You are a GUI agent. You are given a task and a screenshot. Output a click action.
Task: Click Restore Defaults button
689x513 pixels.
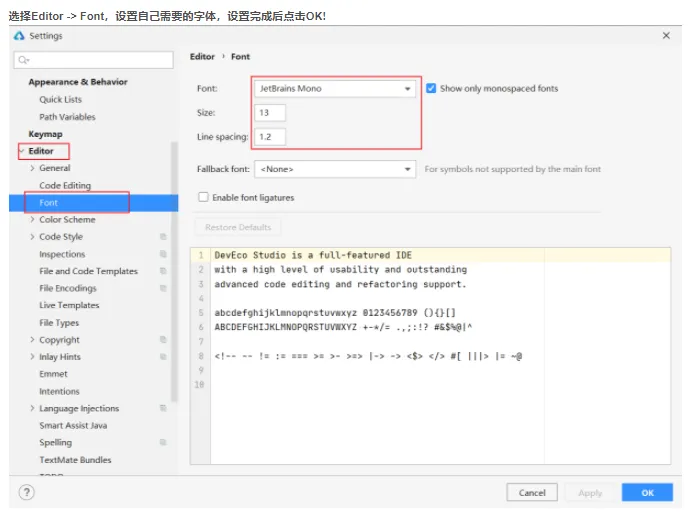pos(238,227)
